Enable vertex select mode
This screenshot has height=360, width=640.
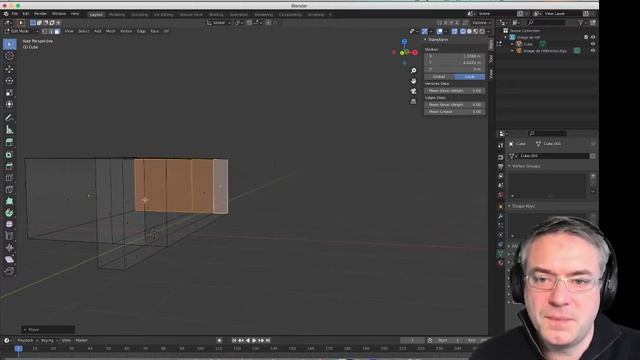44,31
